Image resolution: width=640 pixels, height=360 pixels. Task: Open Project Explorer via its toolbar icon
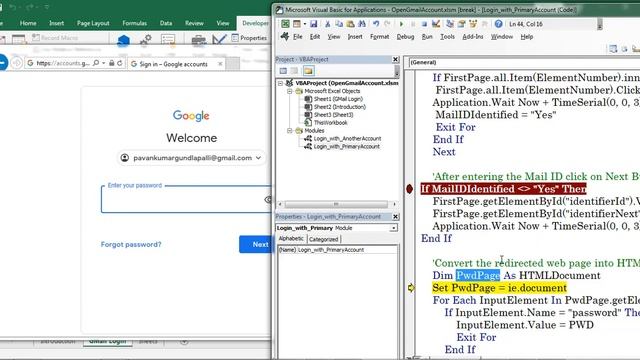pyautogui.click(x=450, y=24)
